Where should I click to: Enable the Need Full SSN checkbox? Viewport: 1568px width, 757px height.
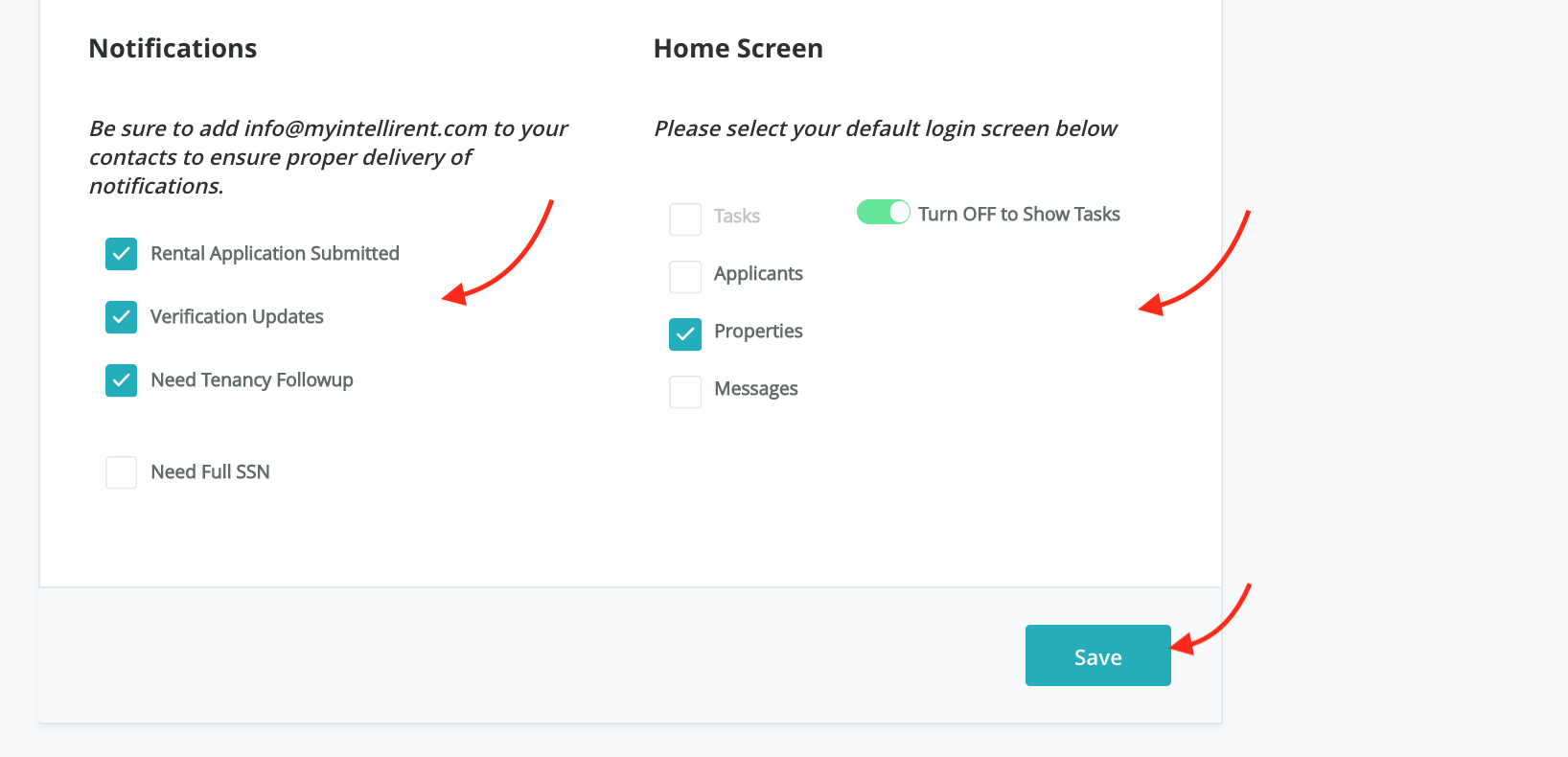[x=122, y=472]
